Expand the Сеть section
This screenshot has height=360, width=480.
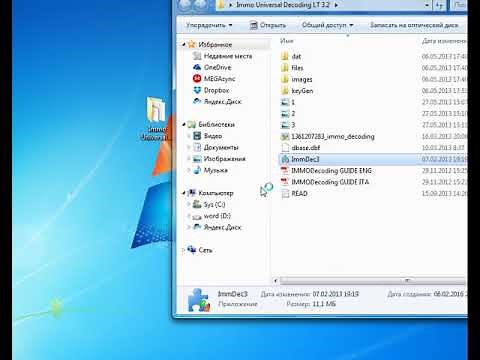click(184, 250)
